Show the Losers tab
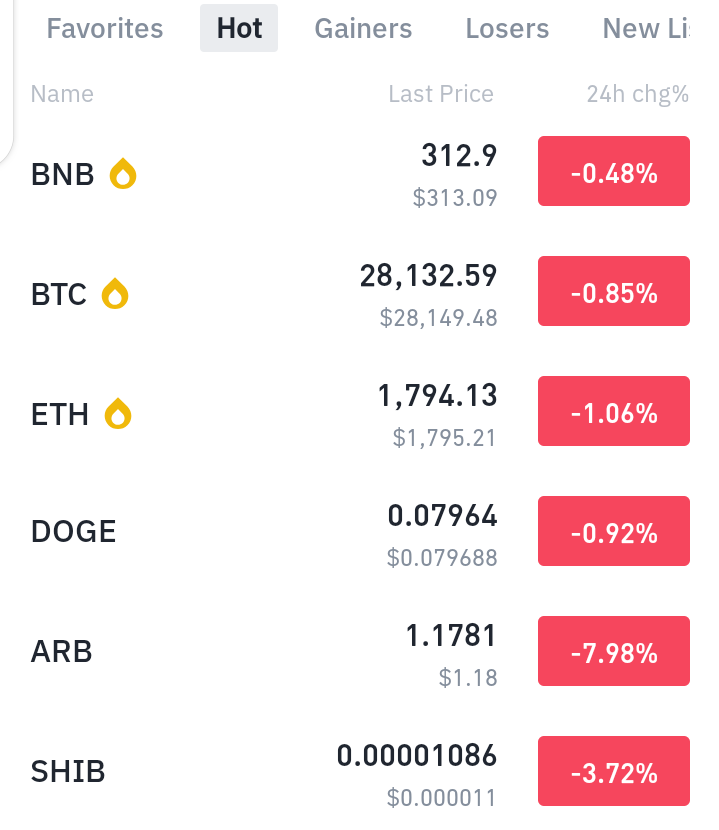Viewport: 719px width, 830px height. [x=507, y=28]
